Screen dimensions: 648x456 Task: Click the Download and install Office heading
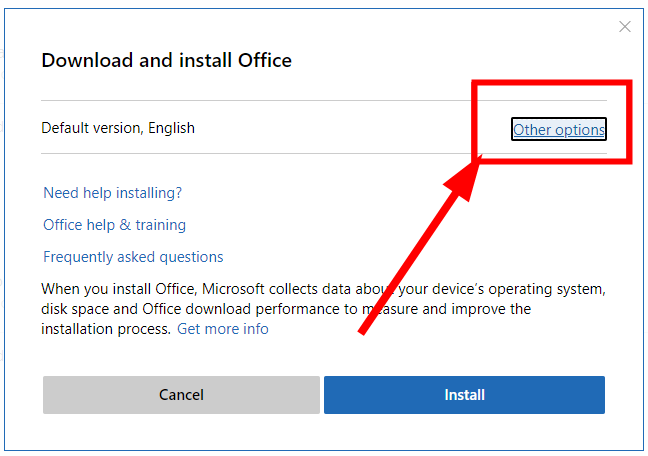point(166,60)
